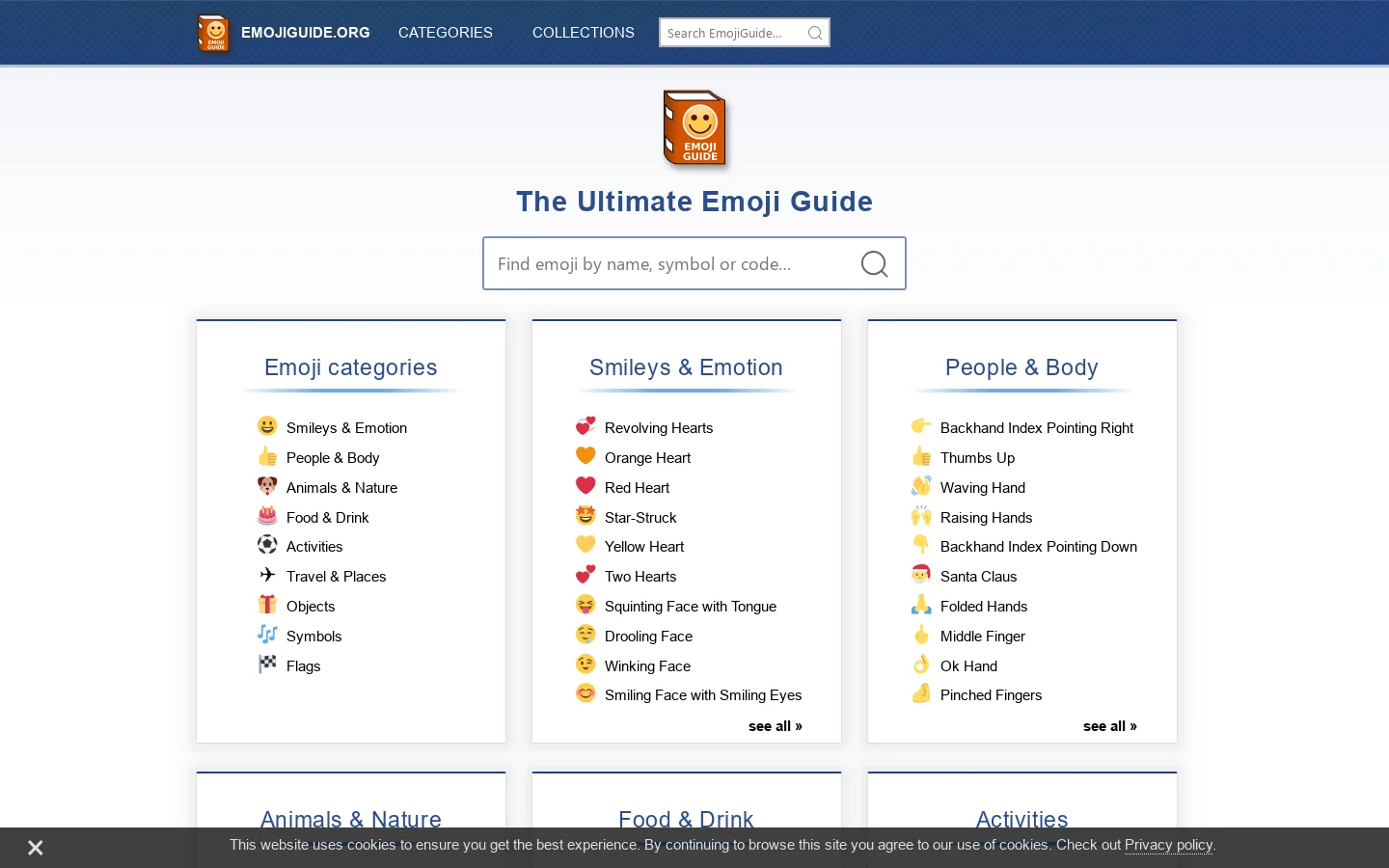This screenshot has height=868, width=1389.
Task: Open the Pinched Fingers emoji link
Action: 991,695
